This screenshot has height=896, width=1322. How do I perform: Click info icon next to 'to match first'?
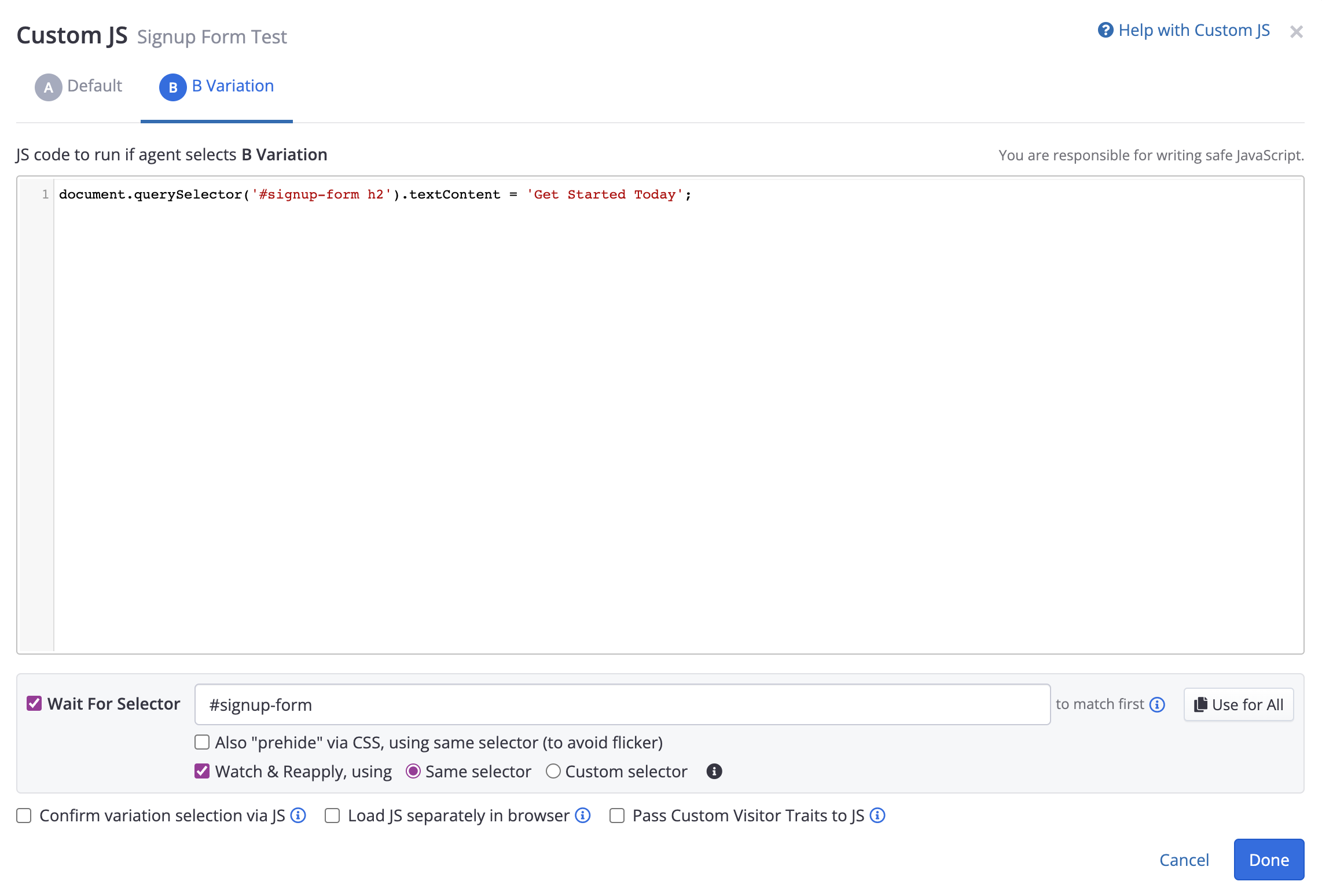pos(1157,704)
